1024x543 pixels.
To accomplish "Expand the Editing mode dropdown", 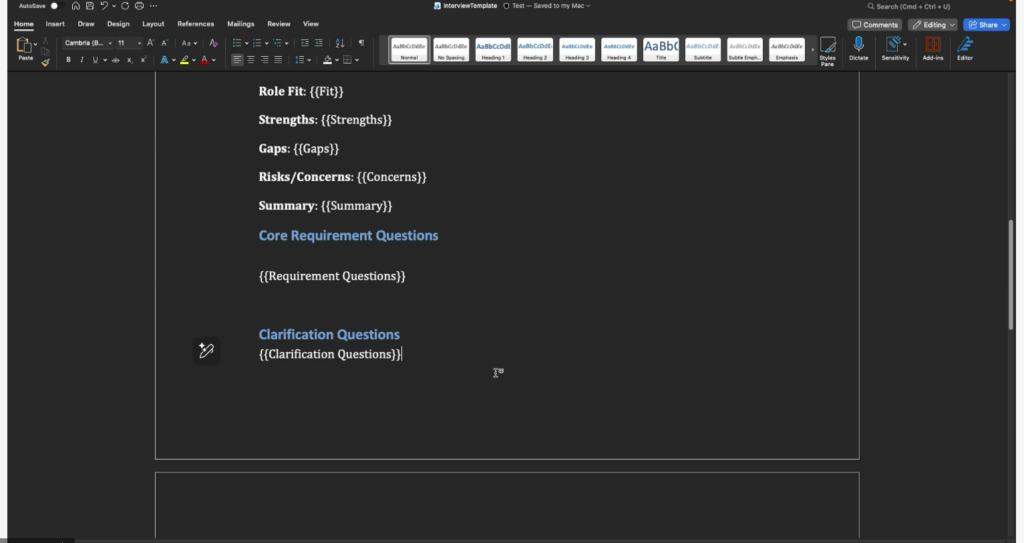I will [932, 24].
